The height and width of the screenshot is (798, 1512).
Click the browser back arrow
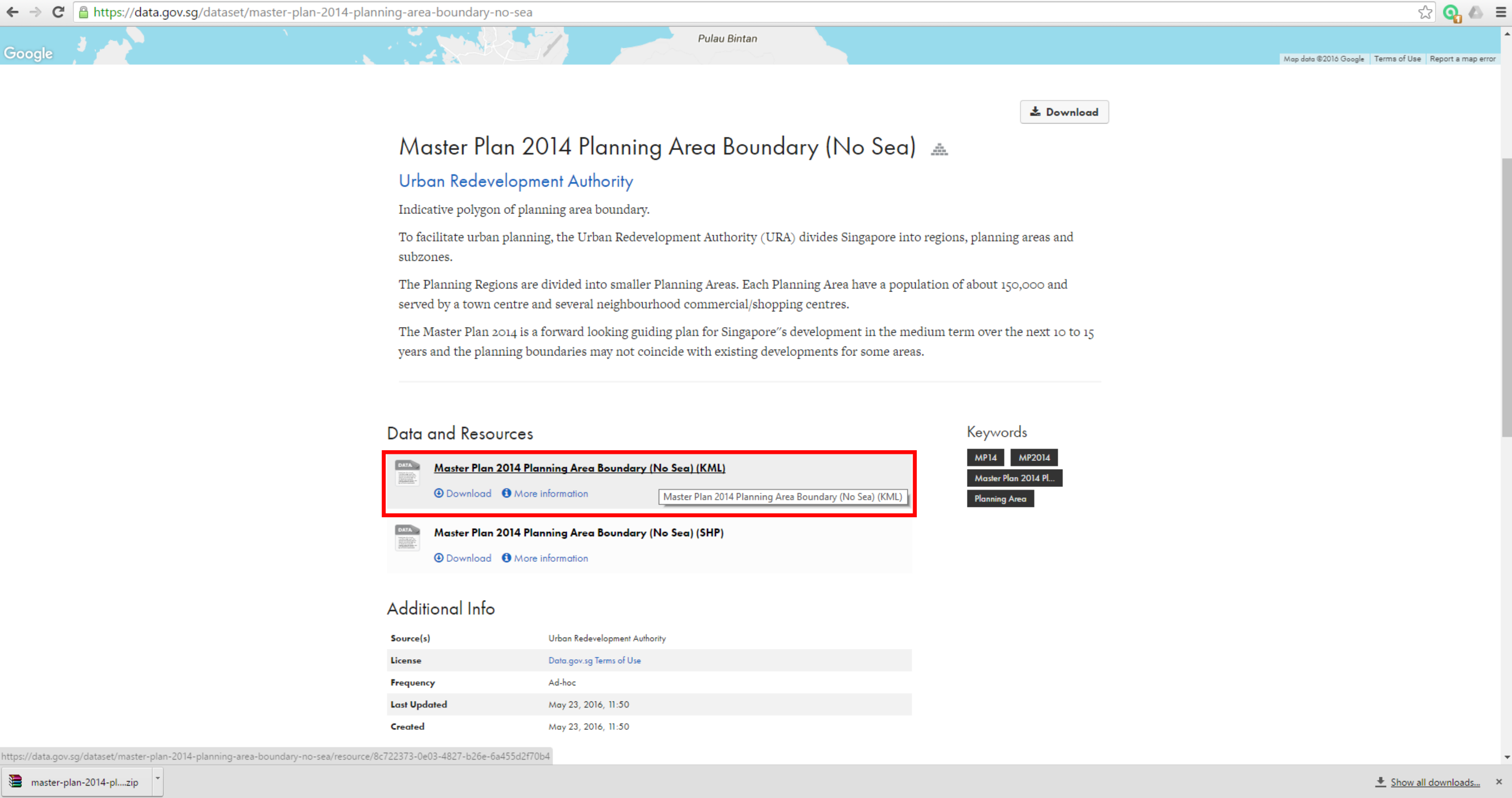pos(12,12)
